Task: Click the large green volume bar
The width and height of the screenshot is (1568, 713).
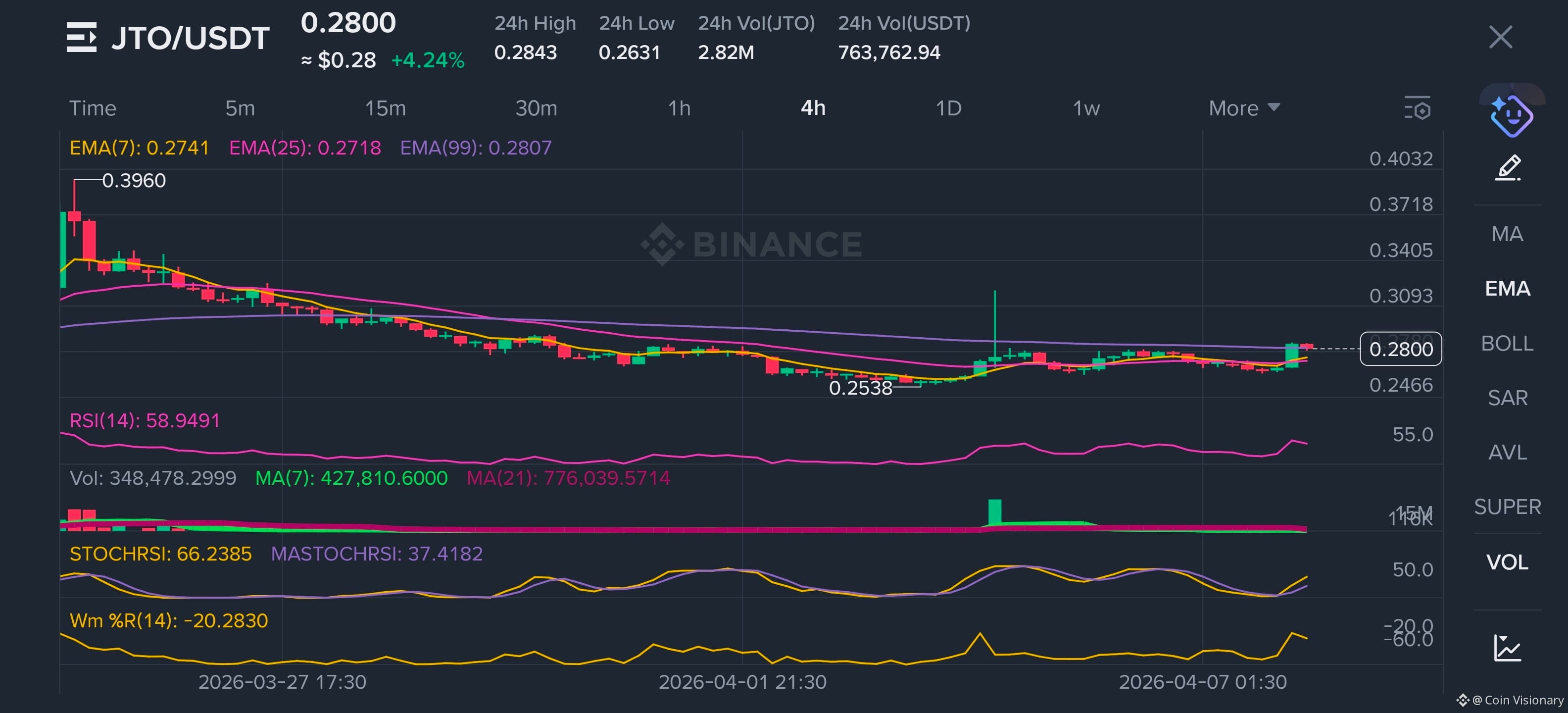Action: click(x=995, y=512)
